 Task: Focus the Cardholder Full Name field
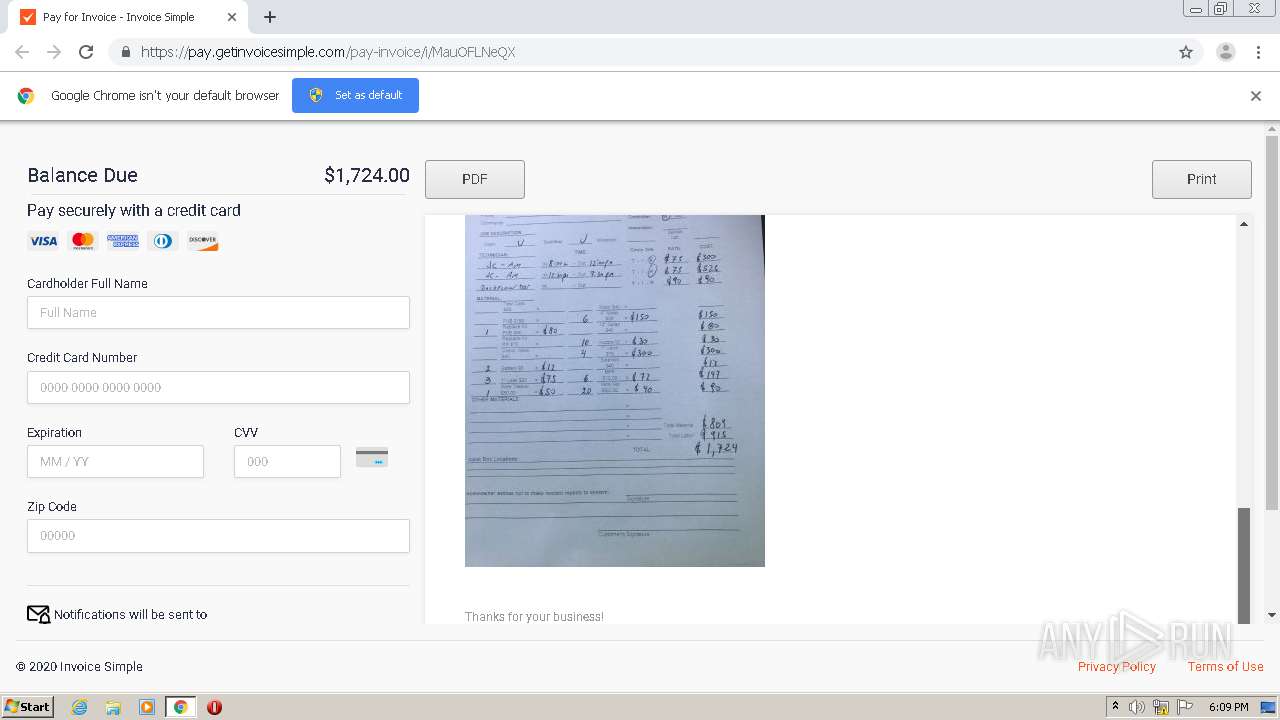pyautogui.click(x=218, y=312)
